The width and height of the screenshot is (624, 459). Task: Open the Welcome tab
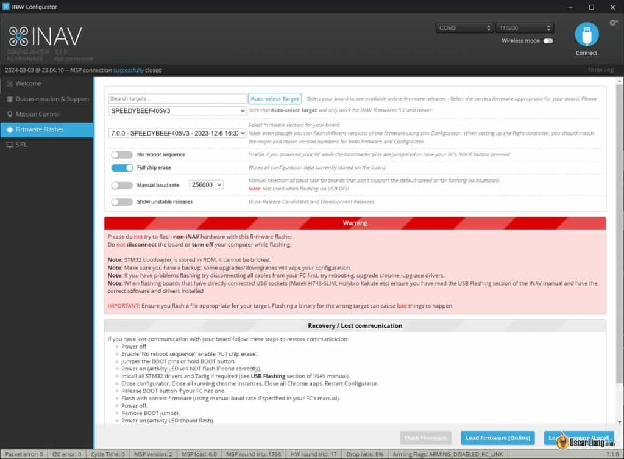[x=47, y=84]
